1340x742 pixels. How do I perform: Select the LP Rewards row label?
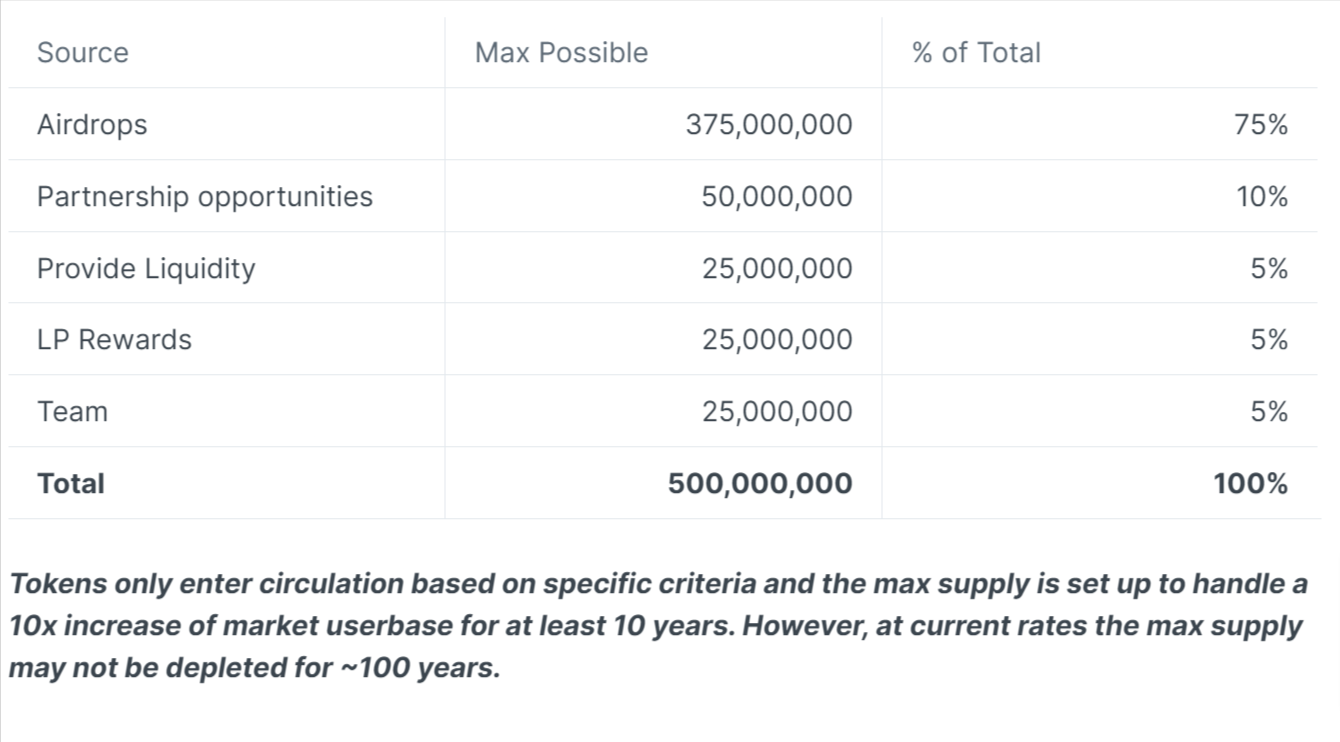pos(114,339)
